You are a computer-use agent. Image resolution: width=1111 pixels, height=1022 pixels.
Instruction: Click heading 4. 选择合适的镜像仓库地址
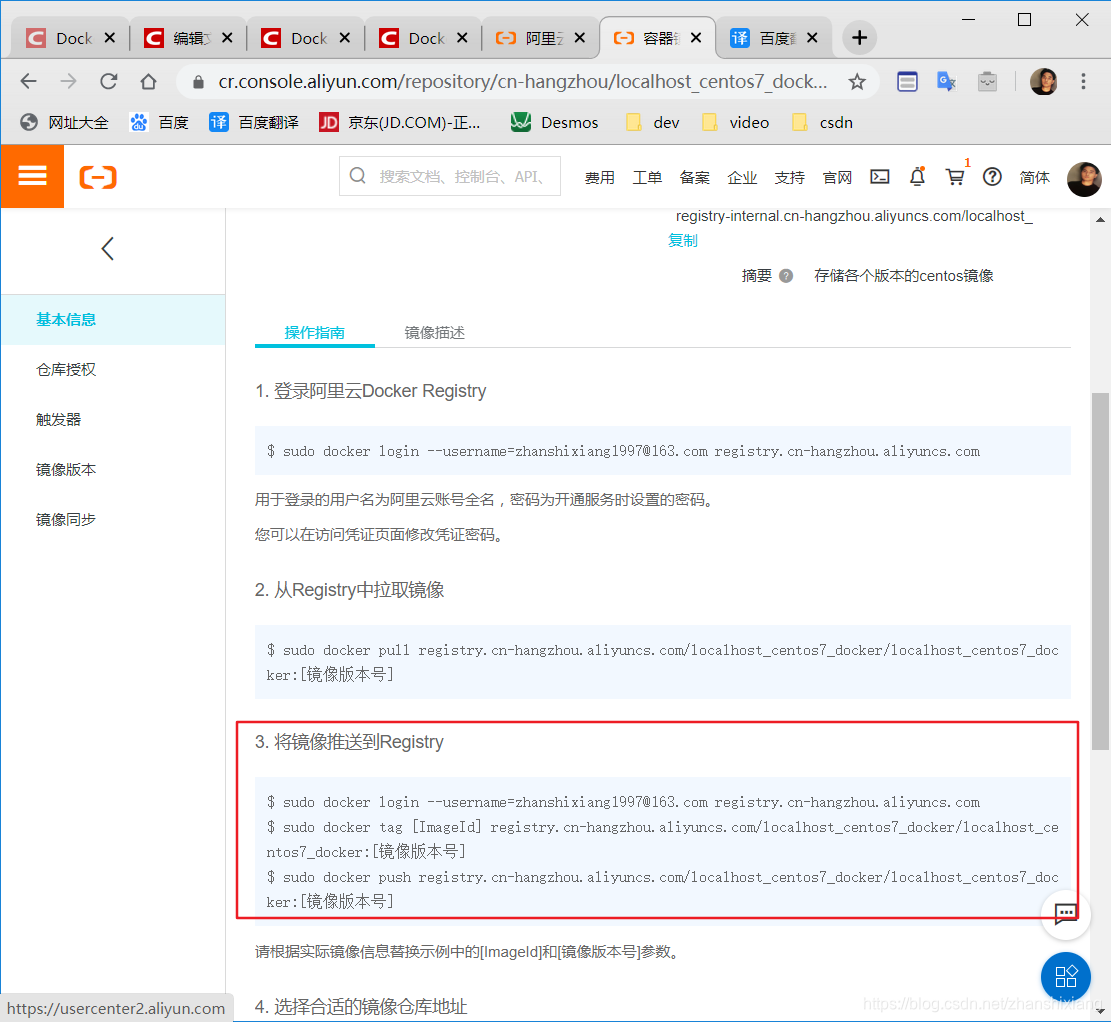[361, 1007]
